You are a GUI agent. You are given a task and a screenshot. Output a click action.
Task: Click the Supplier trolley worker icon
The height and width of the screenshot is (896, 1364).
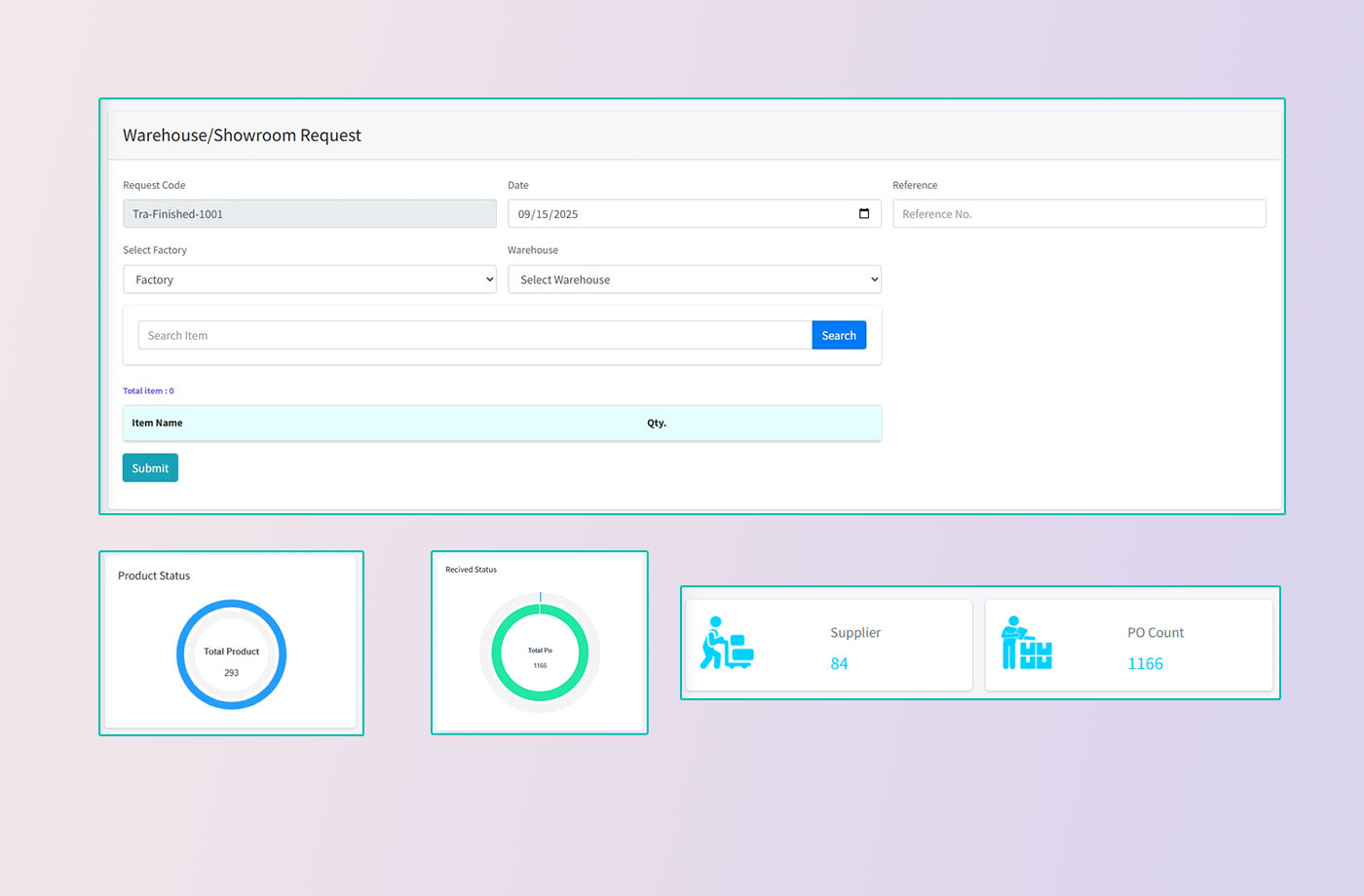[x=727, y=644]
